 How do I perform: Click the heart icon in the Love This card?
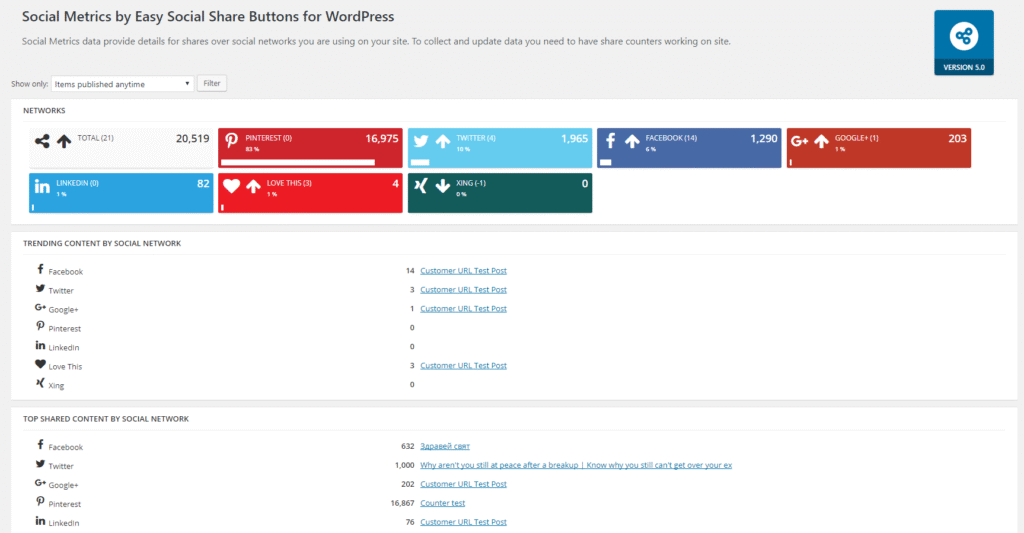pos(231,186)
